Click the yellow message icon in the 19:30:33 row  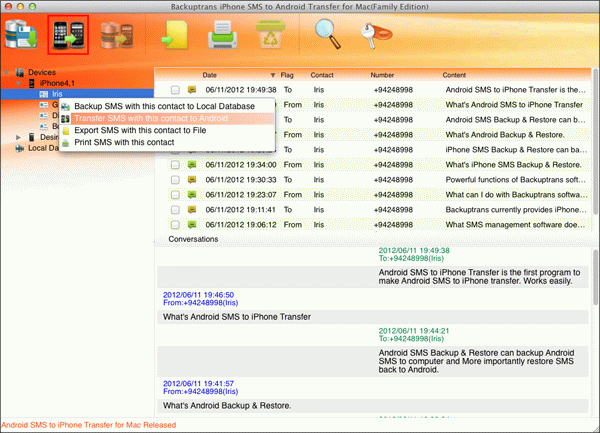point(192,180)
